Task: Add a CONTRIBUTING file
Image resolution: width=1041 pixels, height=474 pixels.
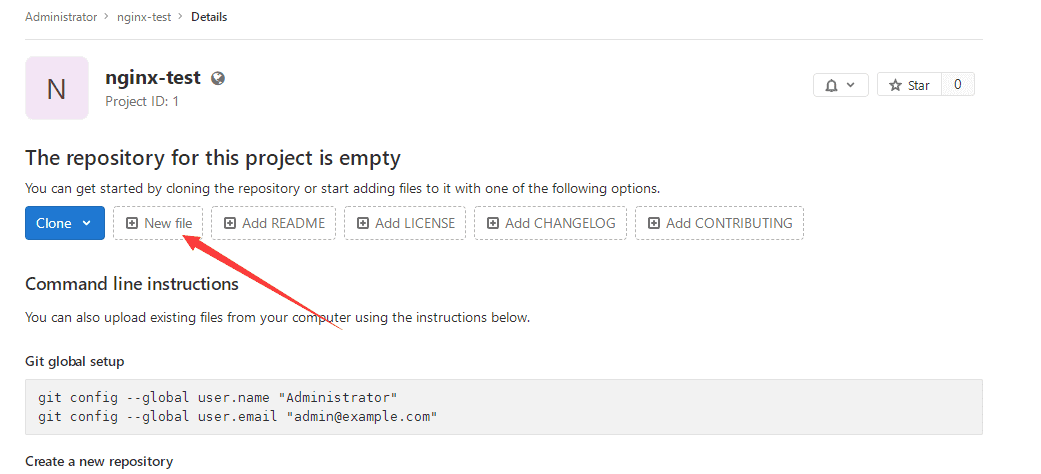Action: (720, 223)
